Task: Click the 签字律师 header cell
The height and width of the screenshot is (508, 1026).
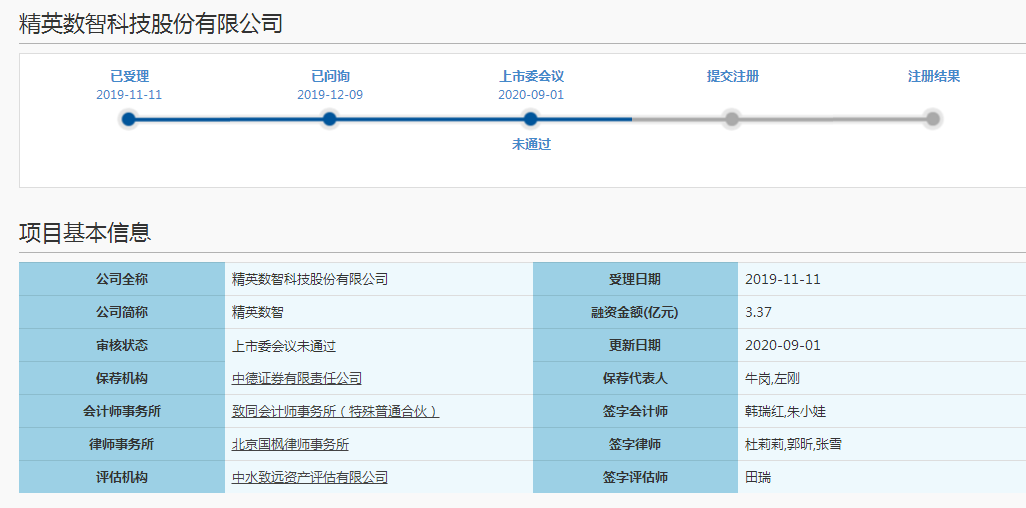Action: [x=635, y=444]
